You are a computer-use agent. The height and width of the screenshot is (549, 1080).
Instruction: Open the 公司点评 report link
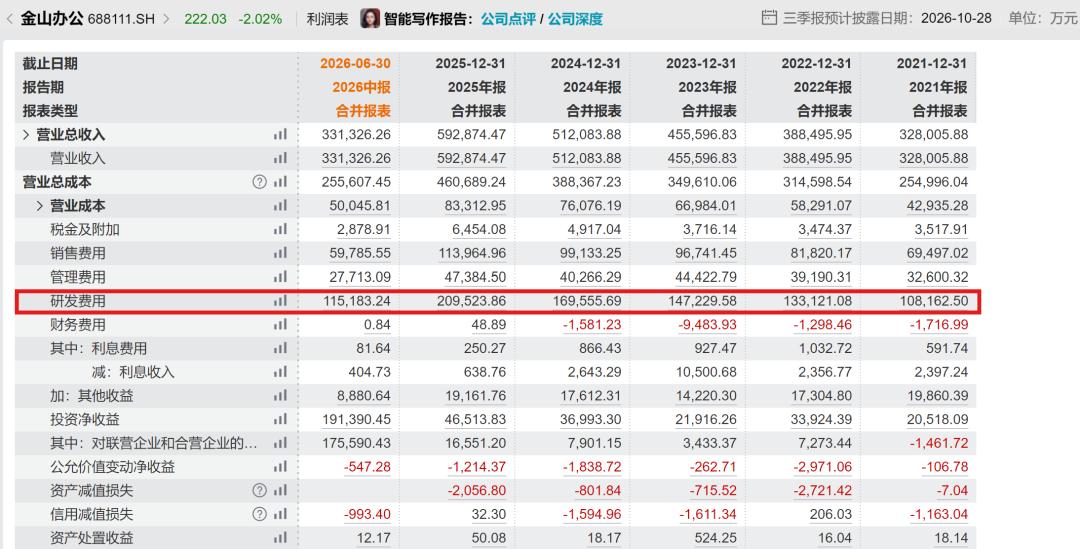coord(508,19)
